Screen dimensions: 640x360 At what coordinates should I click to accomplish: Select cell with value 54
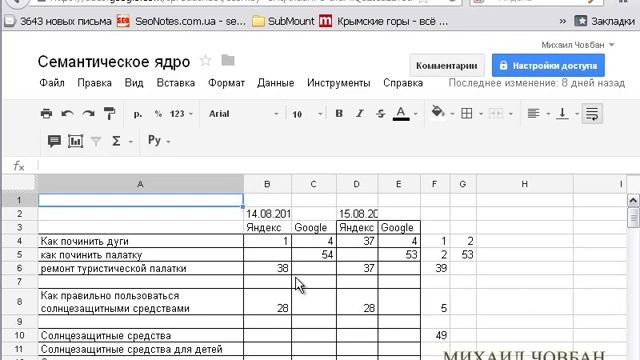[314, 255]
